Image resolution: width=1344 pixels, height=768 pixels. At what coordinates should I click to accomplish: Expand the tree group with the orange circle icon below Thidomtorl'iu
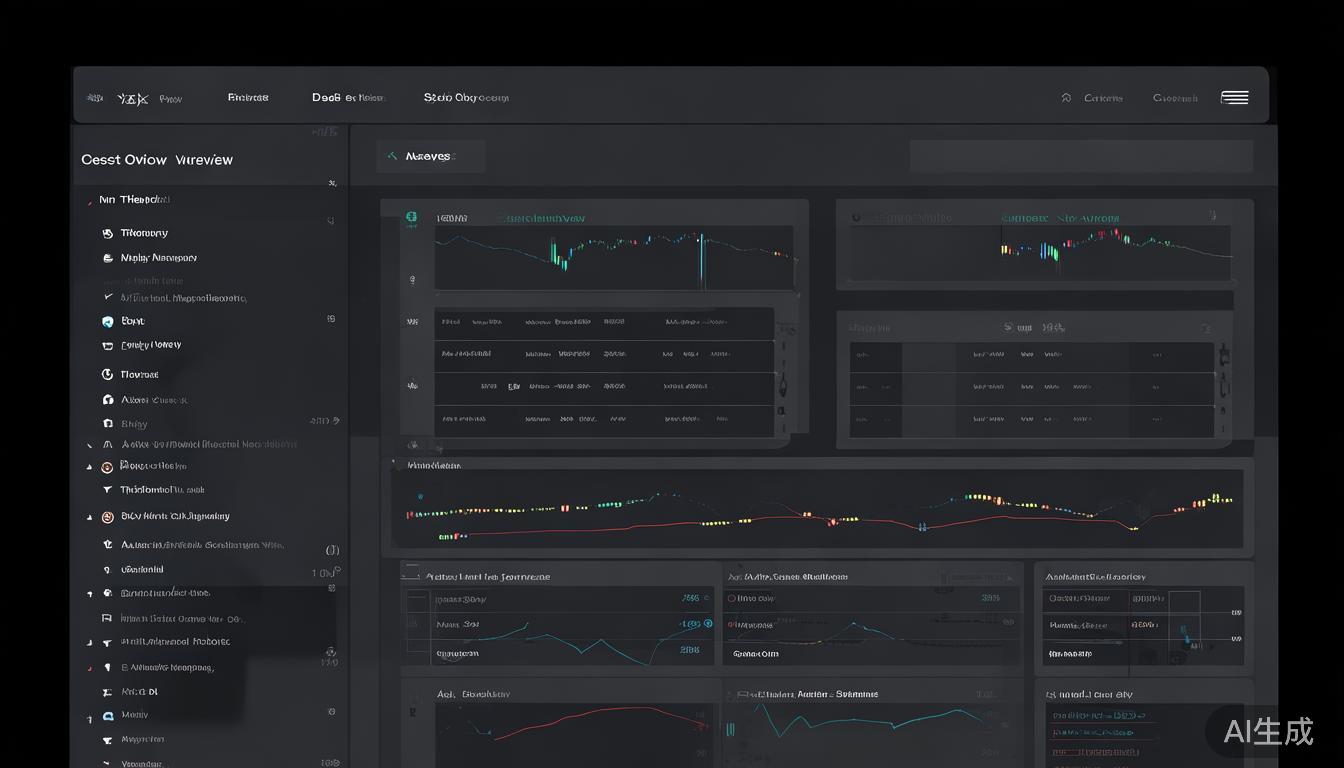point(89,517)
